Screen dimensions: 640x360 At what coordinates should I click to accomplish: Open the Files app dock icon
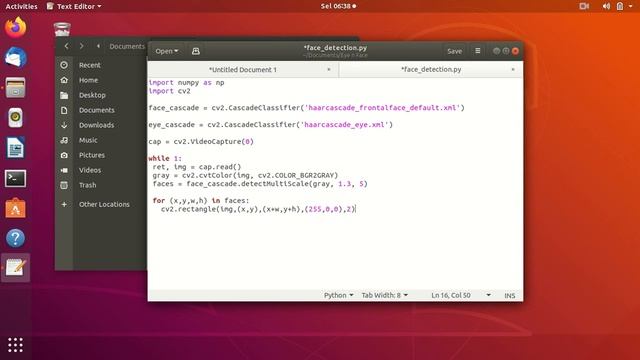point(16,87)
